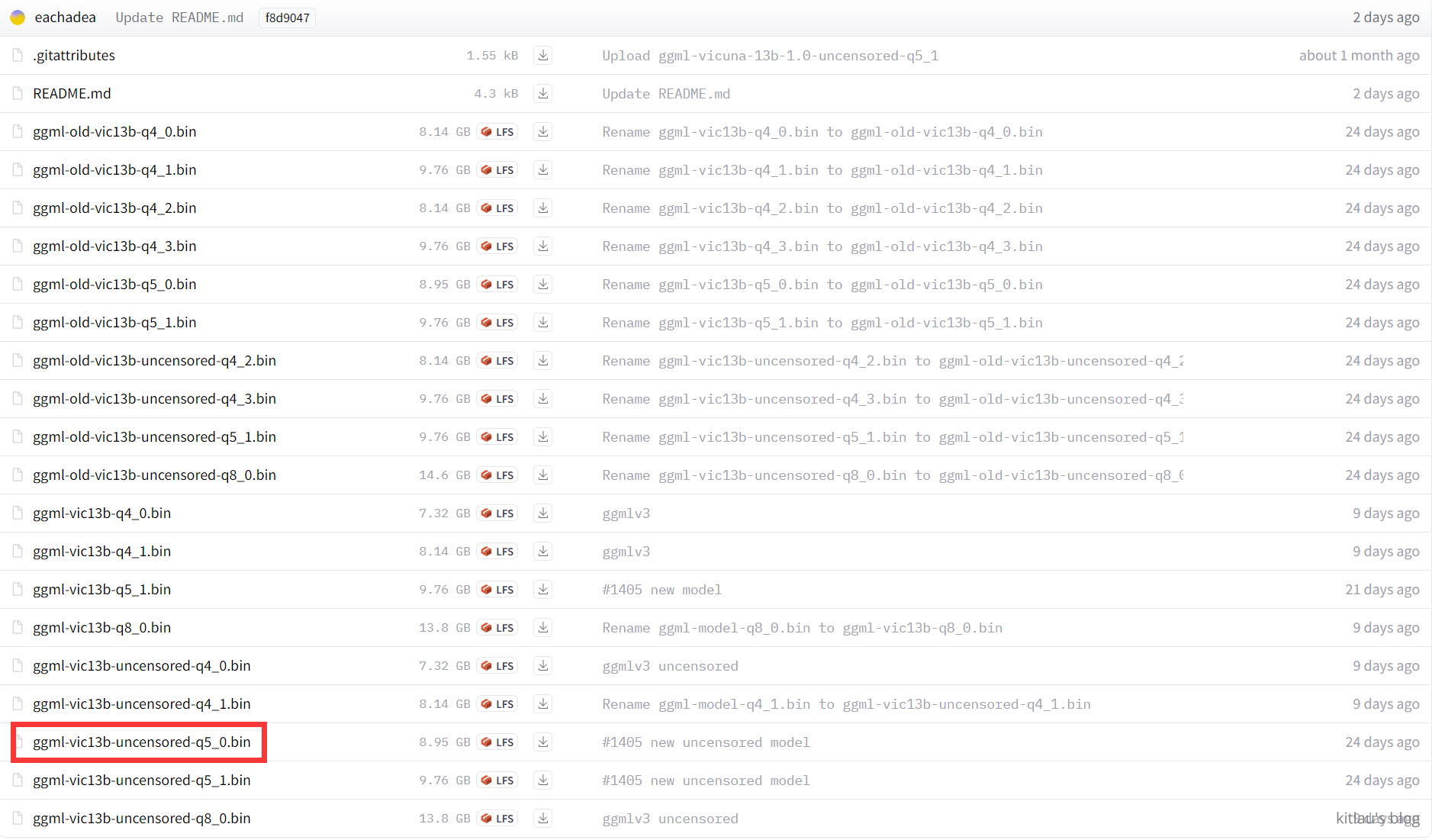View the '#1405 new model' commit
Image resolution: width=1432 pixels, height=840 pixels.
(661, 590)
